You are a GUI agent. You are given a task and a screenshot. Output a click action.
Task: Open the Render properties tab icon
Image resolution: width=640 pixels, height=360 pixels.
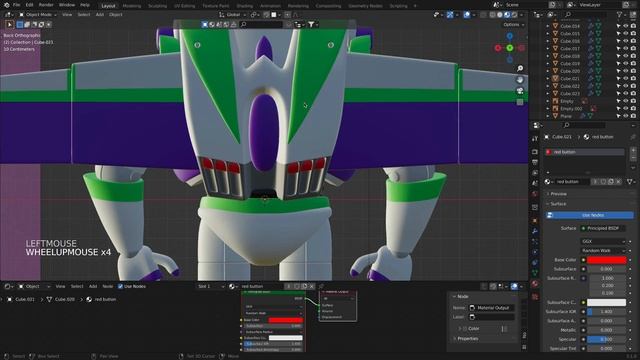pos(535,152)
